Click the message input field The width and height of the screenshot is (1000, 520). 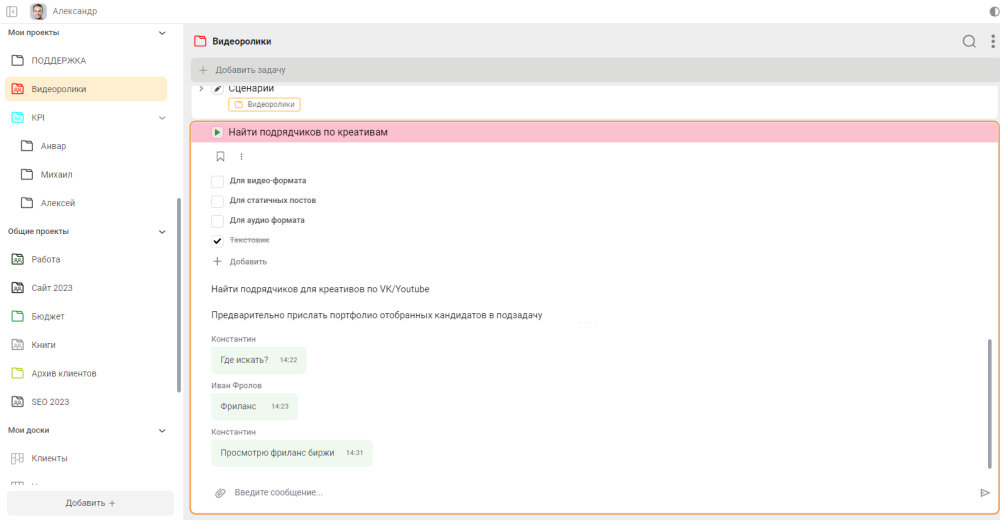click(599, 493)
